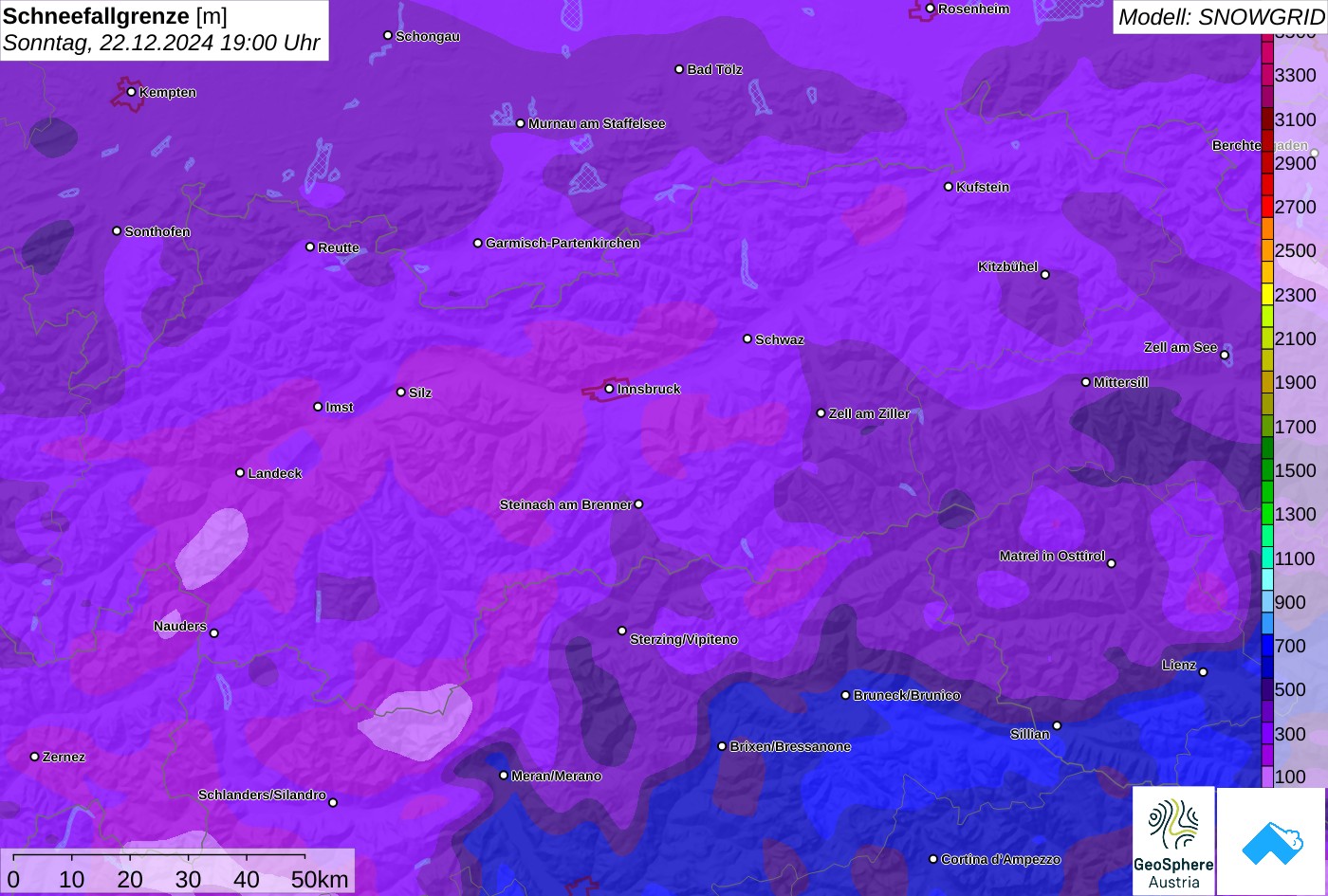Click the Zell am See marker
Viewport: 1328px width, 896px height.
1224,356
